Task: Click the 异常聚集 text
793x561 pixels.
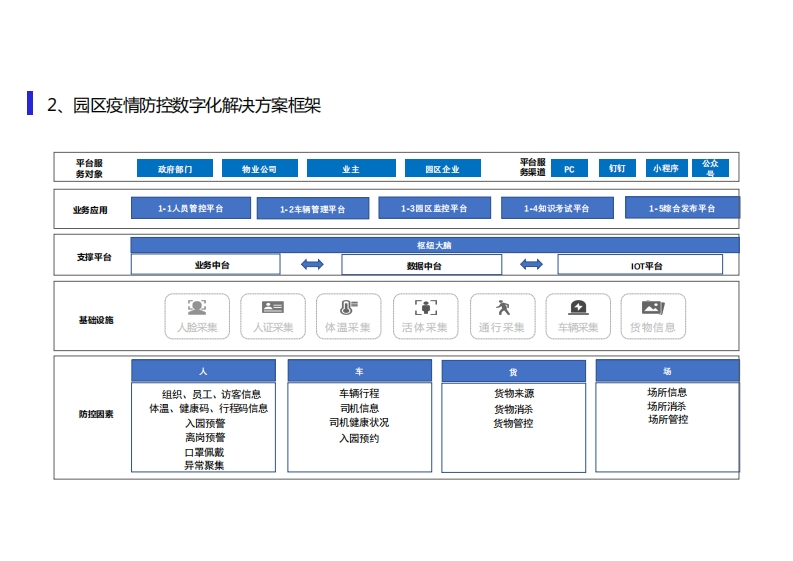Action: pos(204,465)
